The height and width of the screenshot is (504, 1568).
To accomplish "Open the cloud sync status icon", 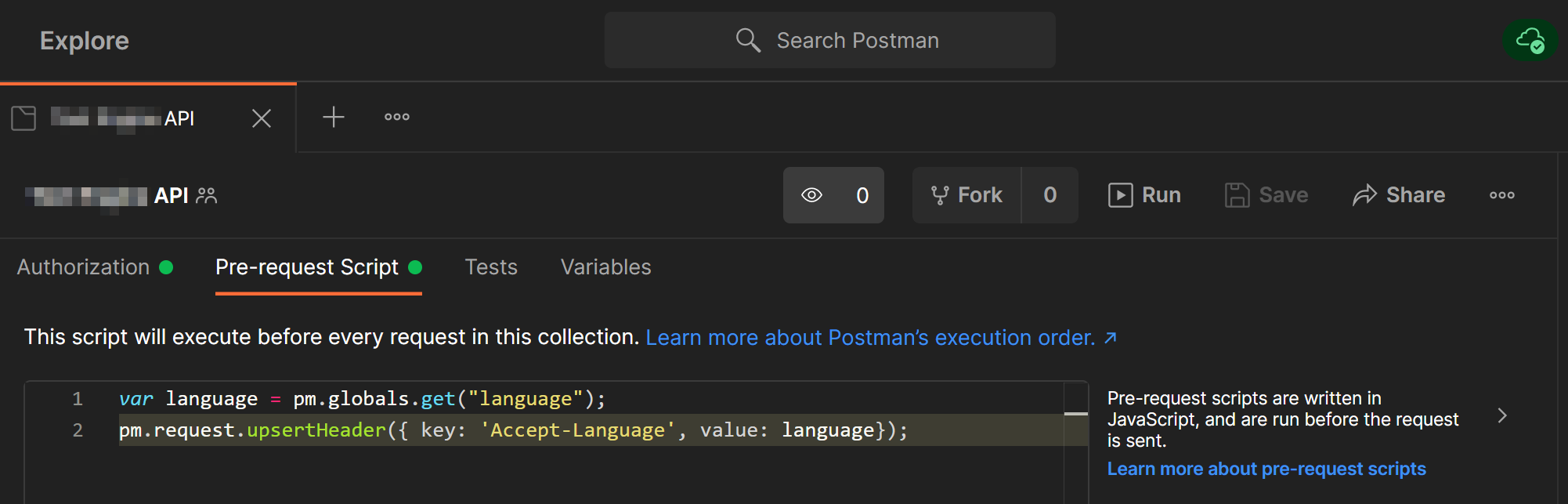I will click(1530, 40).
